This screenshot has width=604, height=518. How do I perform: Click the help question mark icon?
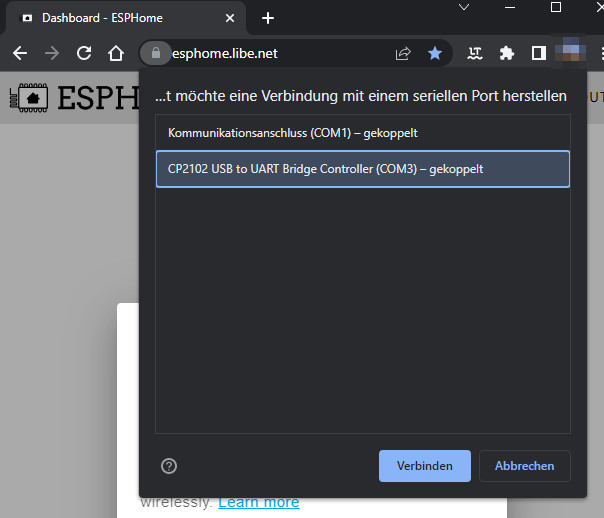(x=169, y=466)
